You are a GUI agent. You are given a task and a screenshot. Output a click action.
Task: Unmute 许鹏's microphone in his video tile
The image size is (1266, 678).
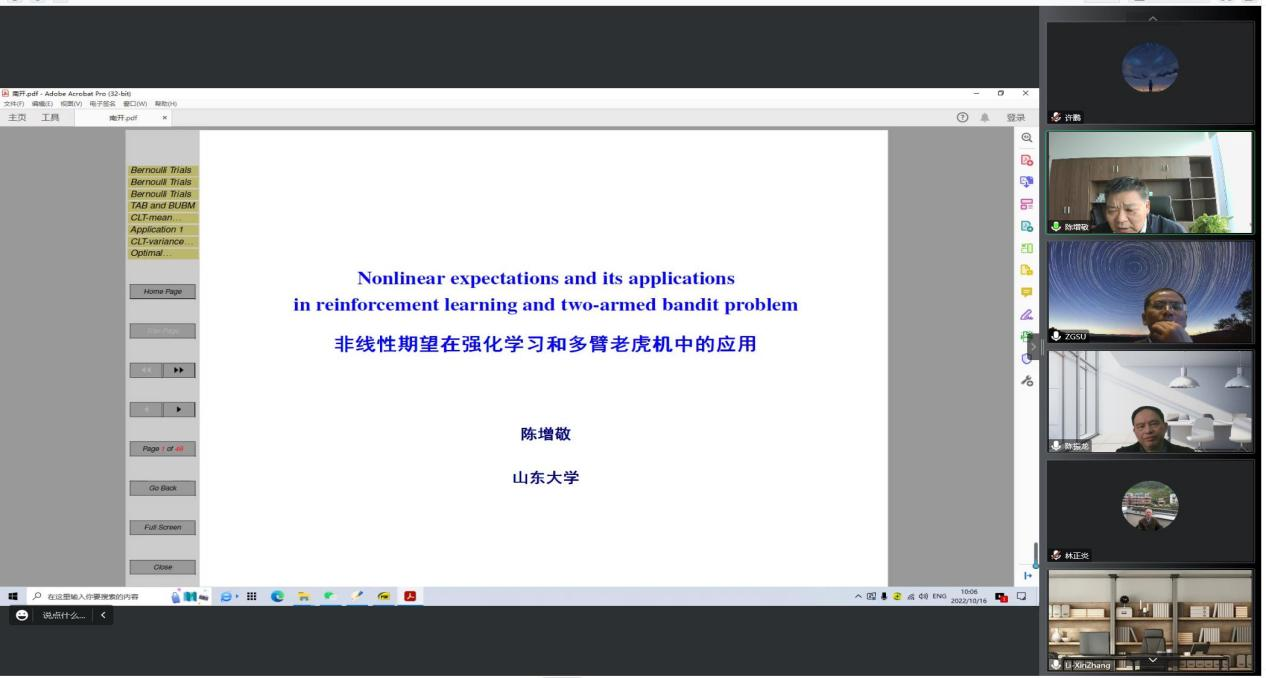pos(1055,116)
